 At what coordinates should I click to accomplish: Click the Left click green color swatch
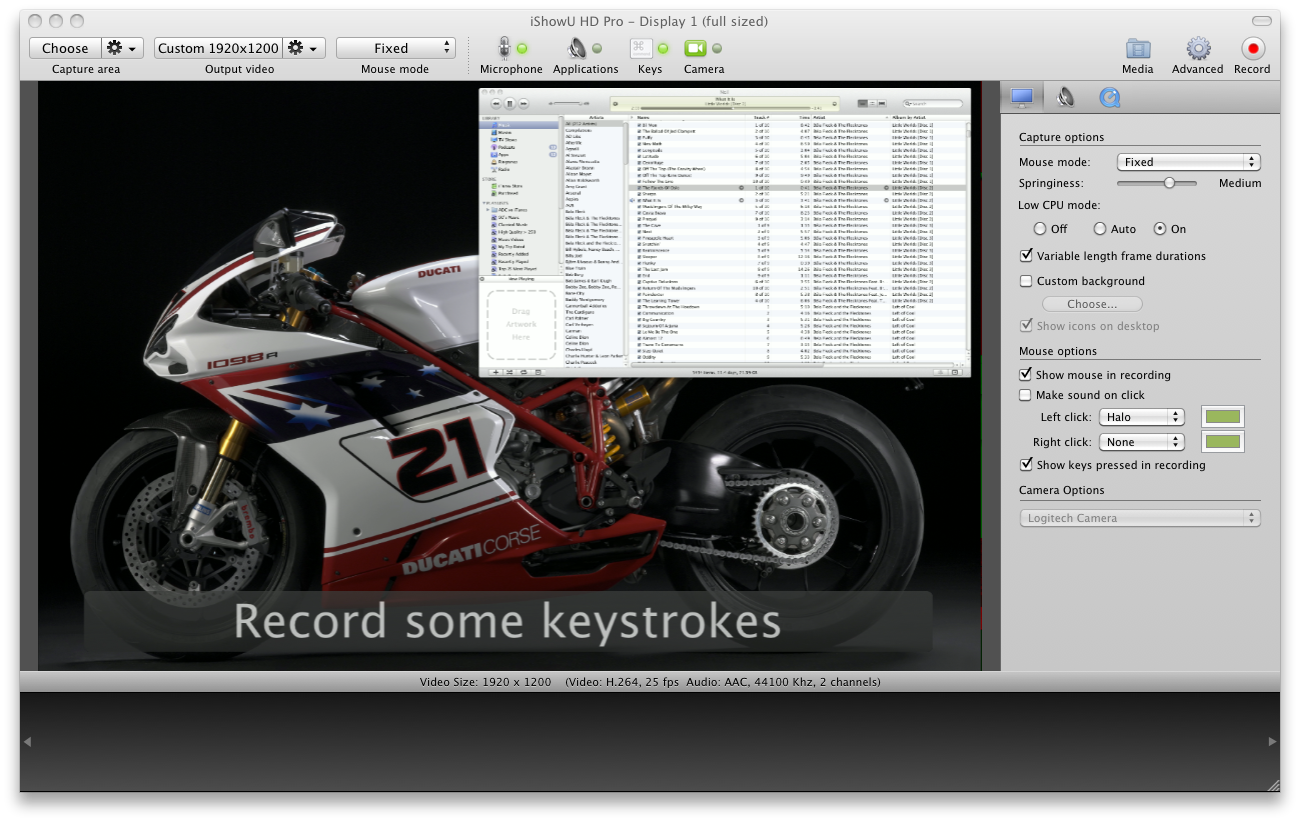[x=1223, y=417]
